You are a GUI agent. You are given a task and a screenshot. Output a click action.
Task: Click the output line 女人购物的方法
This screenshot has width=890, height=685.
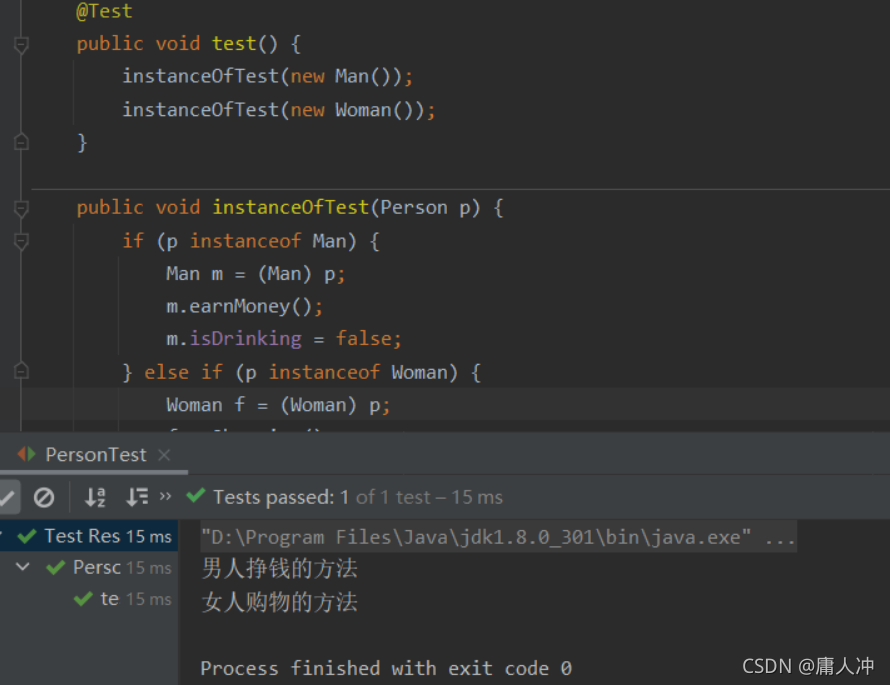(x=279, y=602)
